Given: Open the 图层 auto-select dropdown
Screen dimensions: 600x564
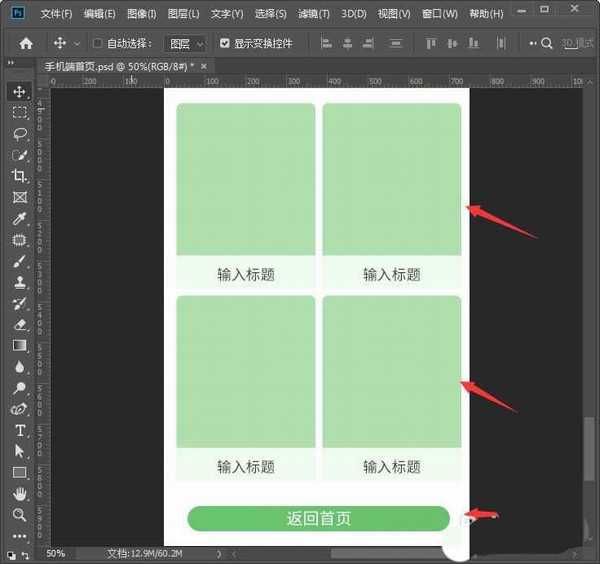Looking at the screenshot, I should tap(186, 44).
